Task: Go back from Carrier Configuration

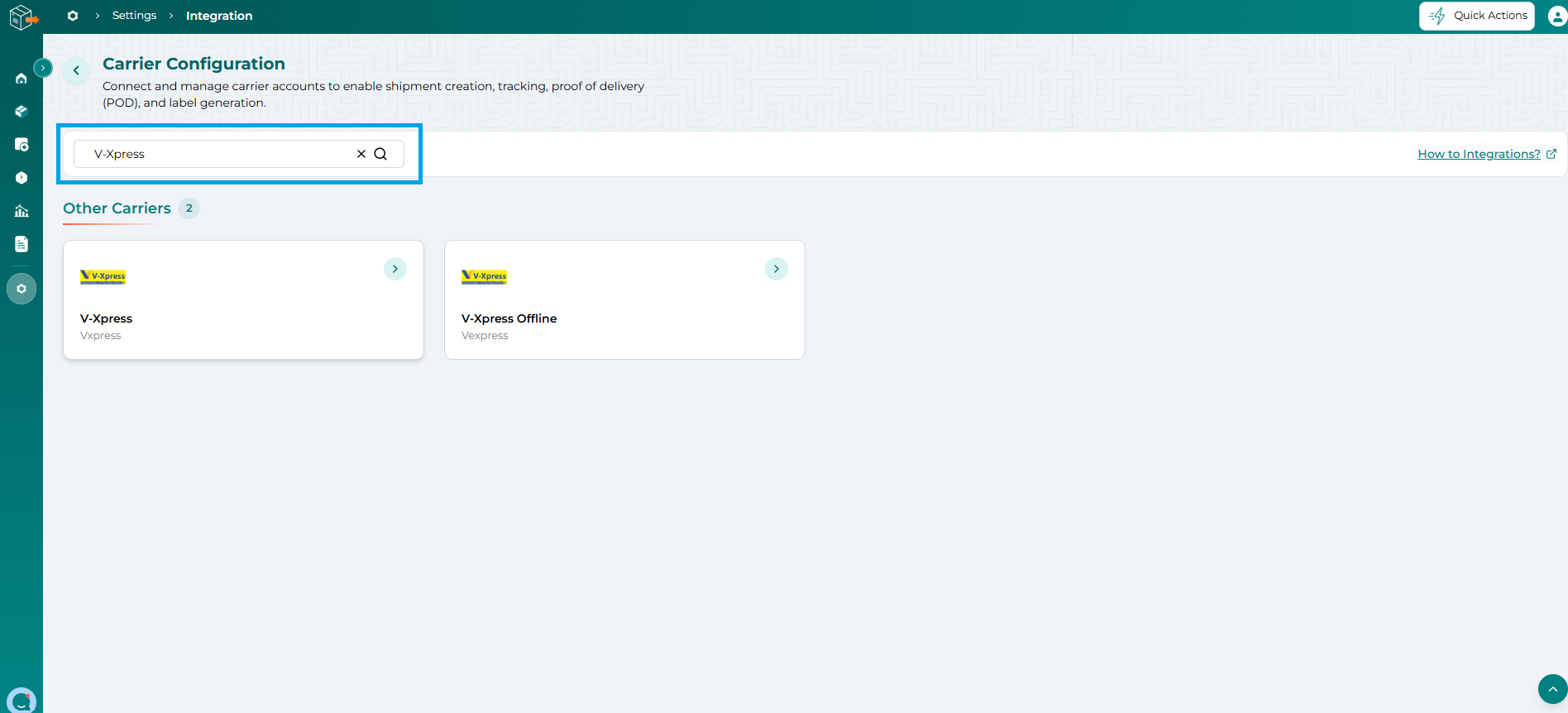Action: coord(76,70)
